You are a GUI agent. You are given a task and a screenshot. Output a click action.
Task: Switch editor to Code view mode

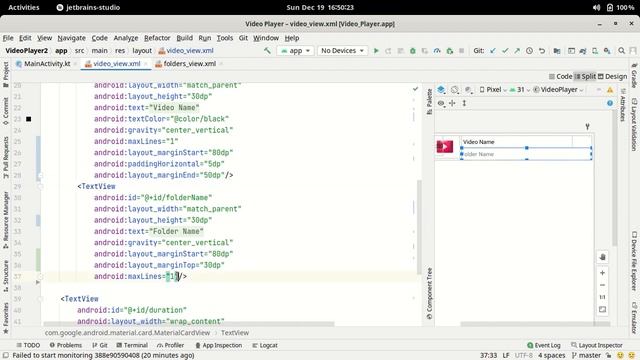[x=560, y=76]
